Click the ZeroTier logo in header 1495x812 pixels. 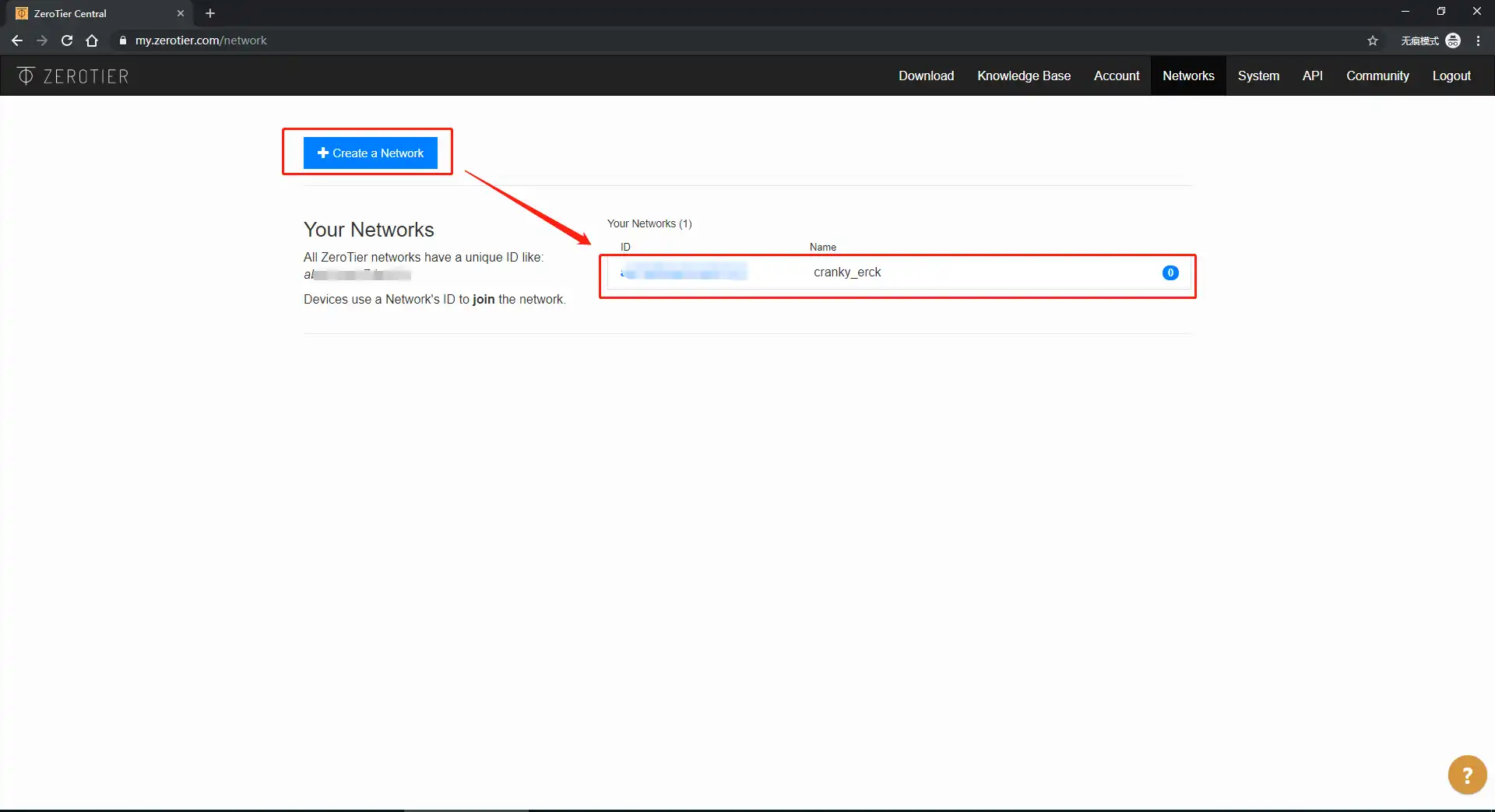[73, 76]
